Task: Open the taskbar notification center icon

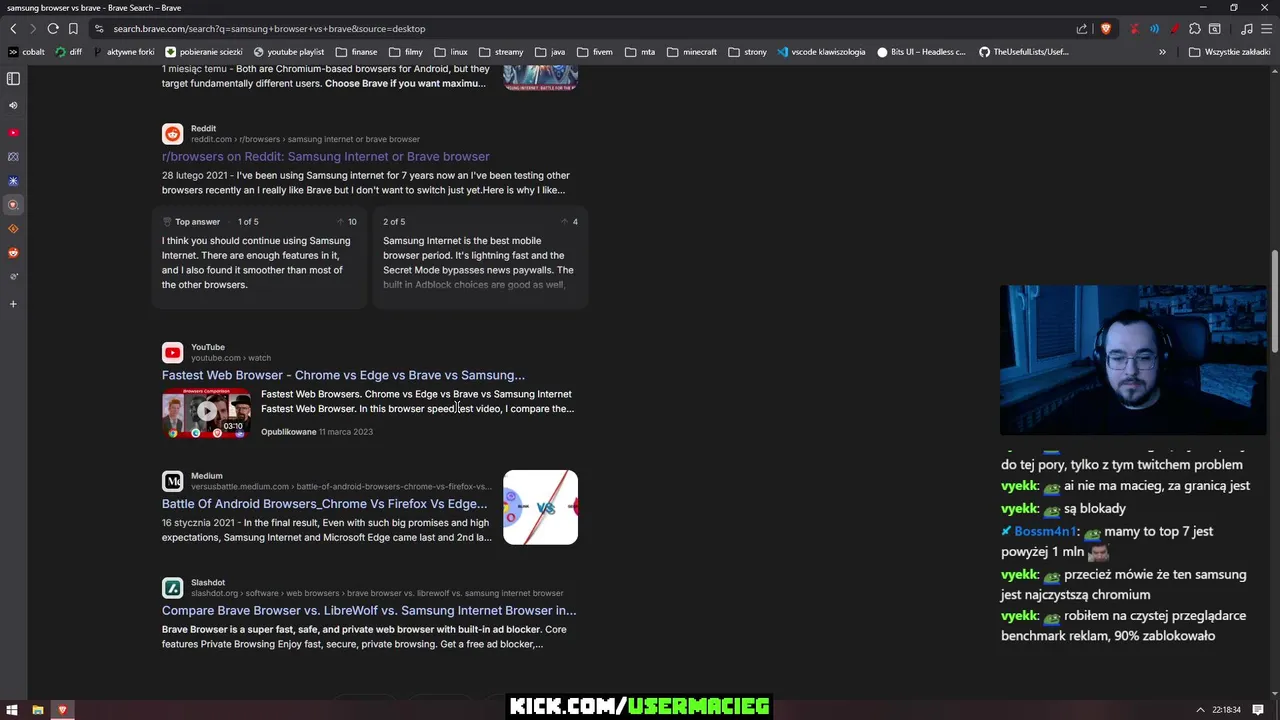Action: pyautogui.click(x=1258, y=710)
